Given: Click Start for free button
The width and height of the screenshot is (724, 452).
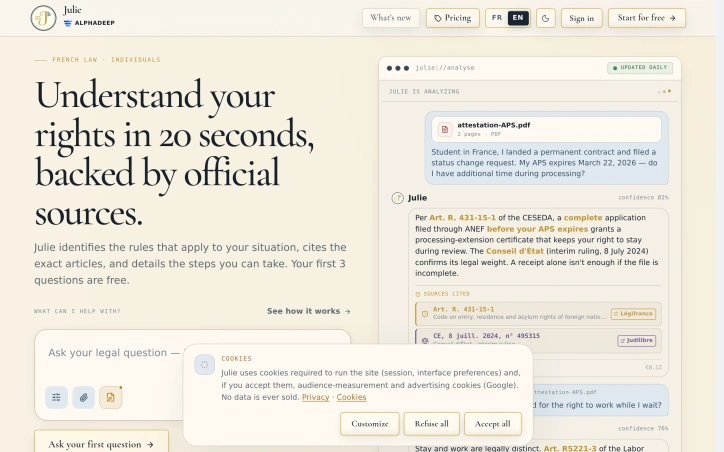Looking at the screenshot, I should tap(646, 18).
